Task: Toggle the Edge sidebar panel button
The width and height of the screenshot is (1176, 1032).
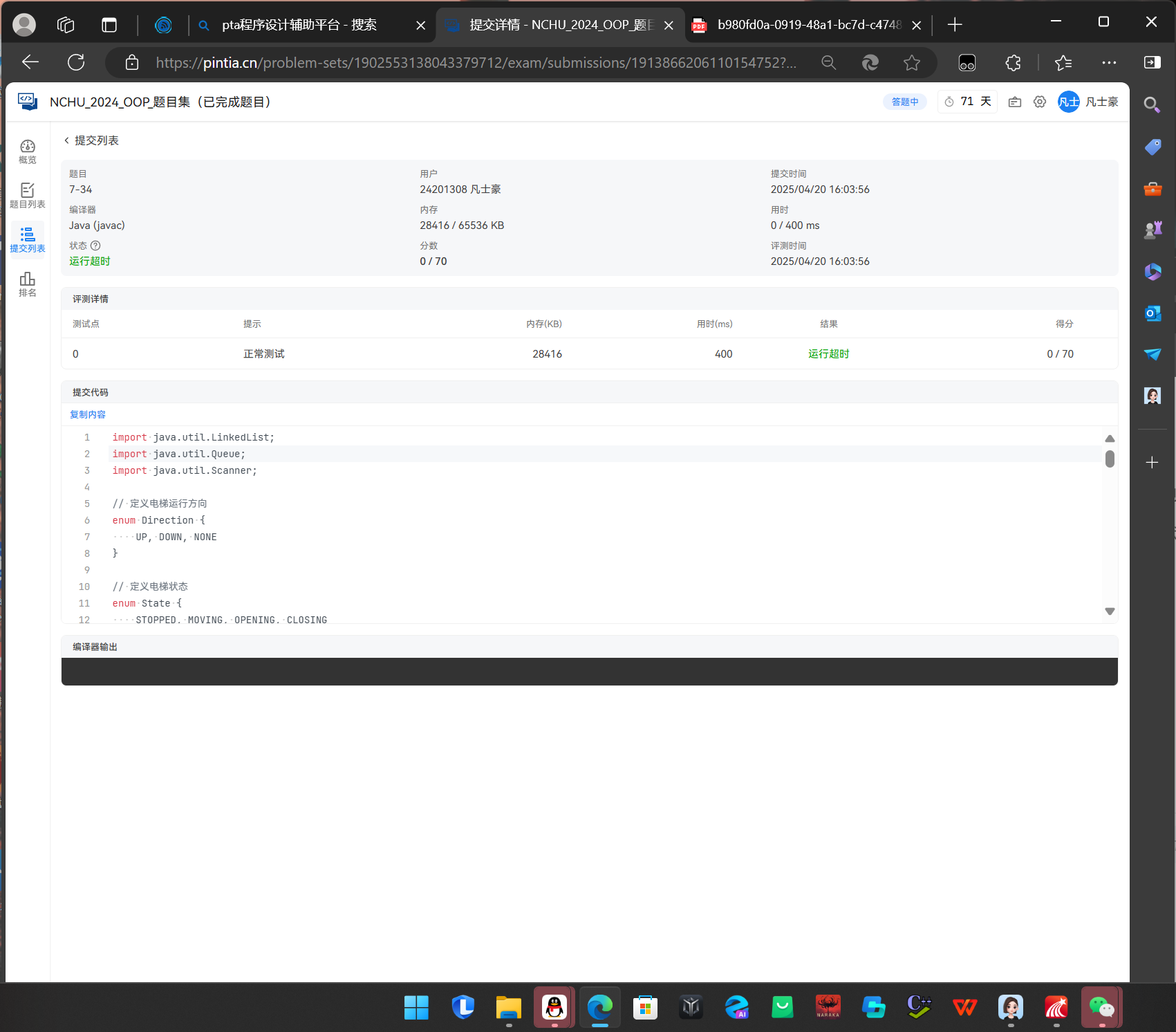Action: (1152, 63)
